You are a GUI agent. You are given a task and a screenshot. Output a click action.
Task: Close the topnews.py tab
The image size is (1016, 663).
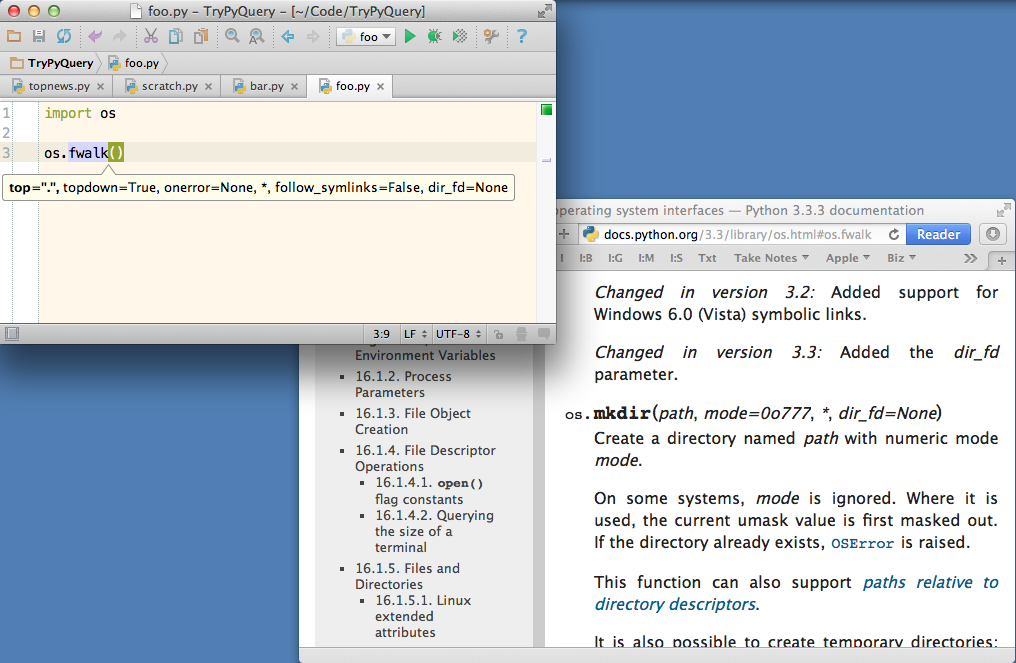click(x=100, y=86)
